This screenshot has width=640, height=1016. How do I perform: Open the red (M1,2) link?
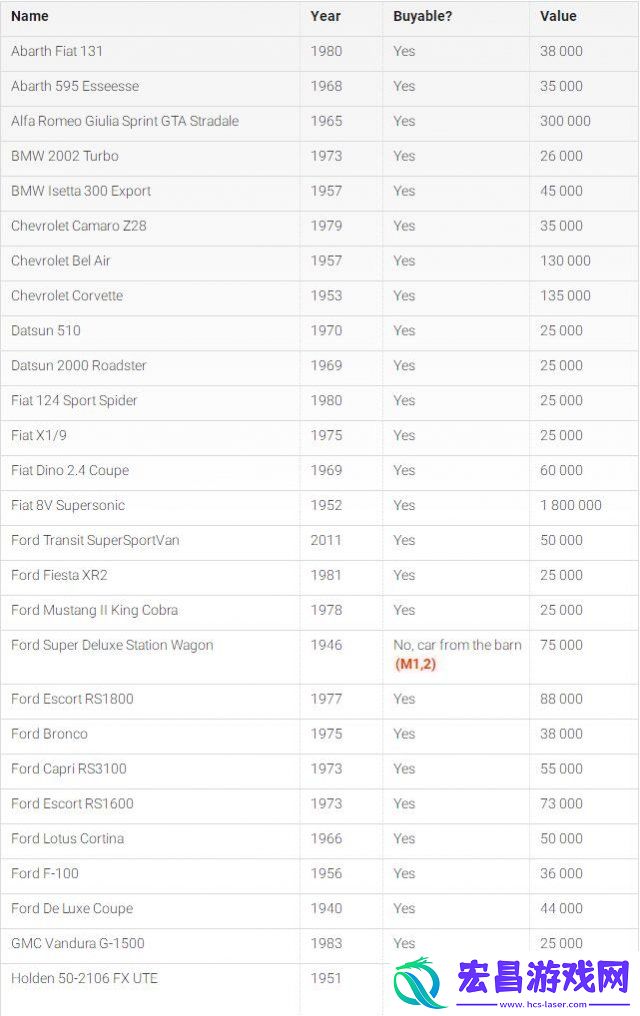click(x=415, y=664)
